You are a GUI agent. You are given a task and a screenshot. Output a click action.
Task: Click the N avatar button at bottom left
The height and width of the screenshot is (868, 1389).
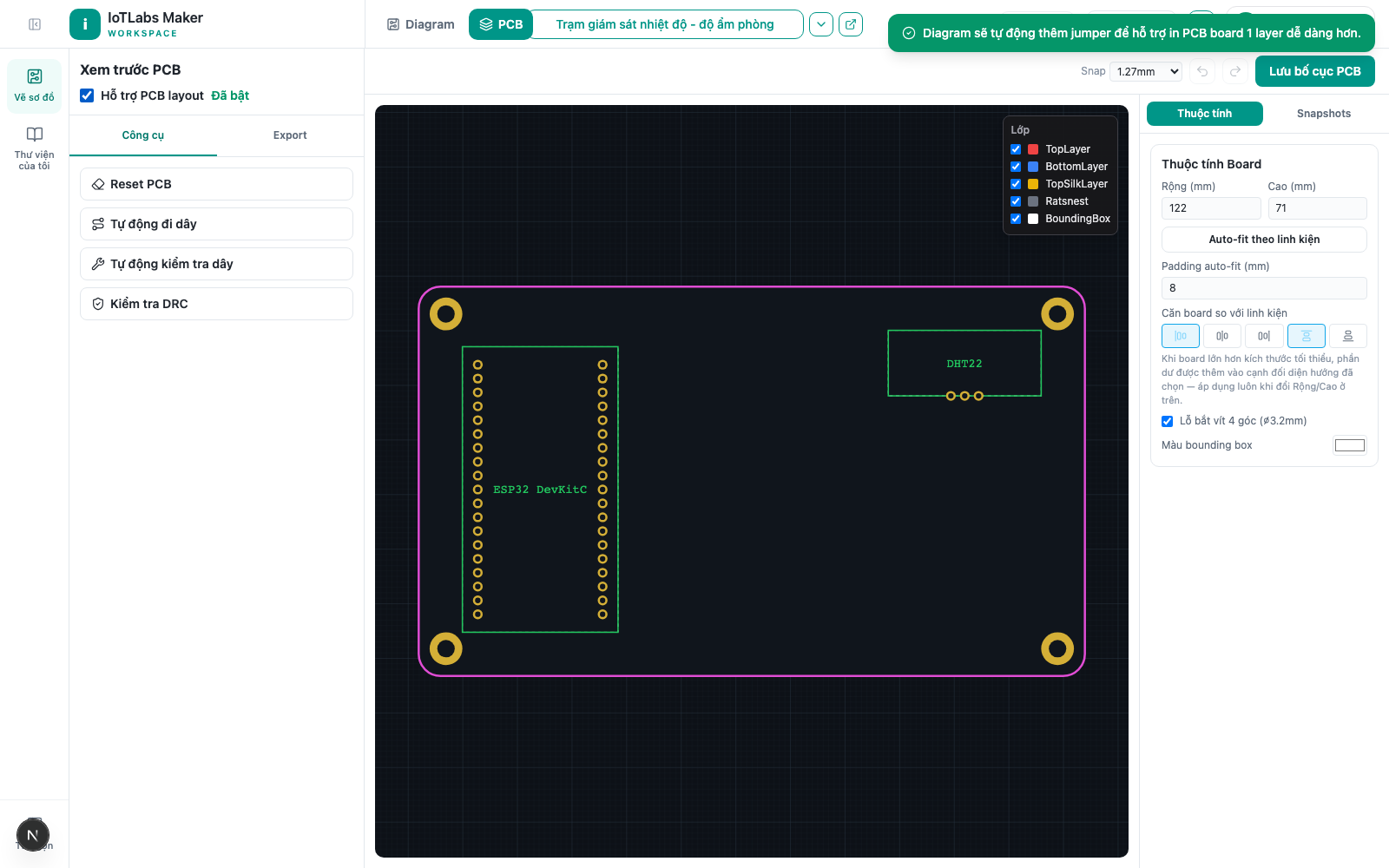[33, 836]
